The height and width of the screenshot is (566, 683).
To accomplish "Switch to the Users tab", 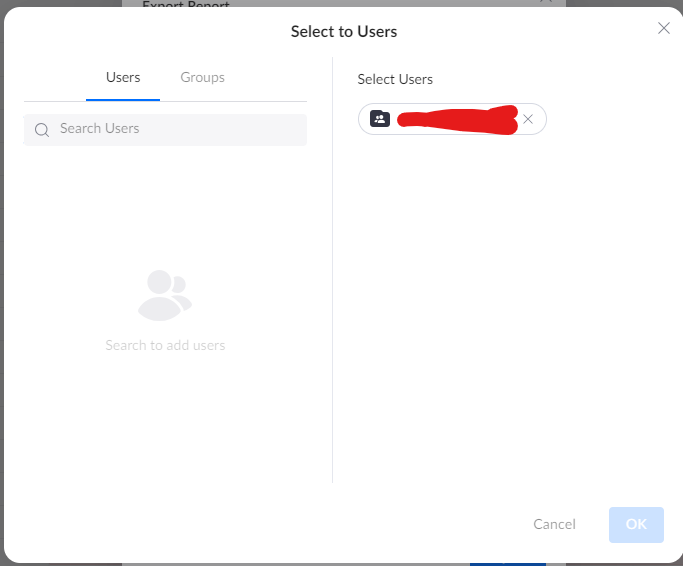I will click(x=123, y=77).
